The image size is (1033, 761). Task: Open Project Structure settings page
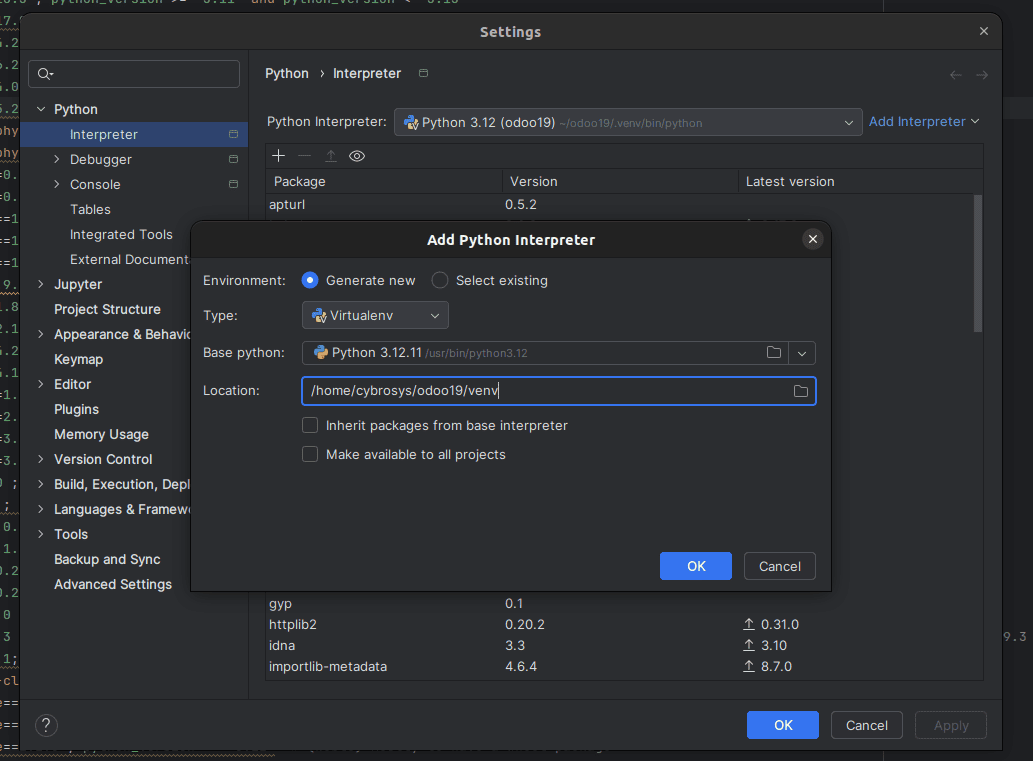107,310
